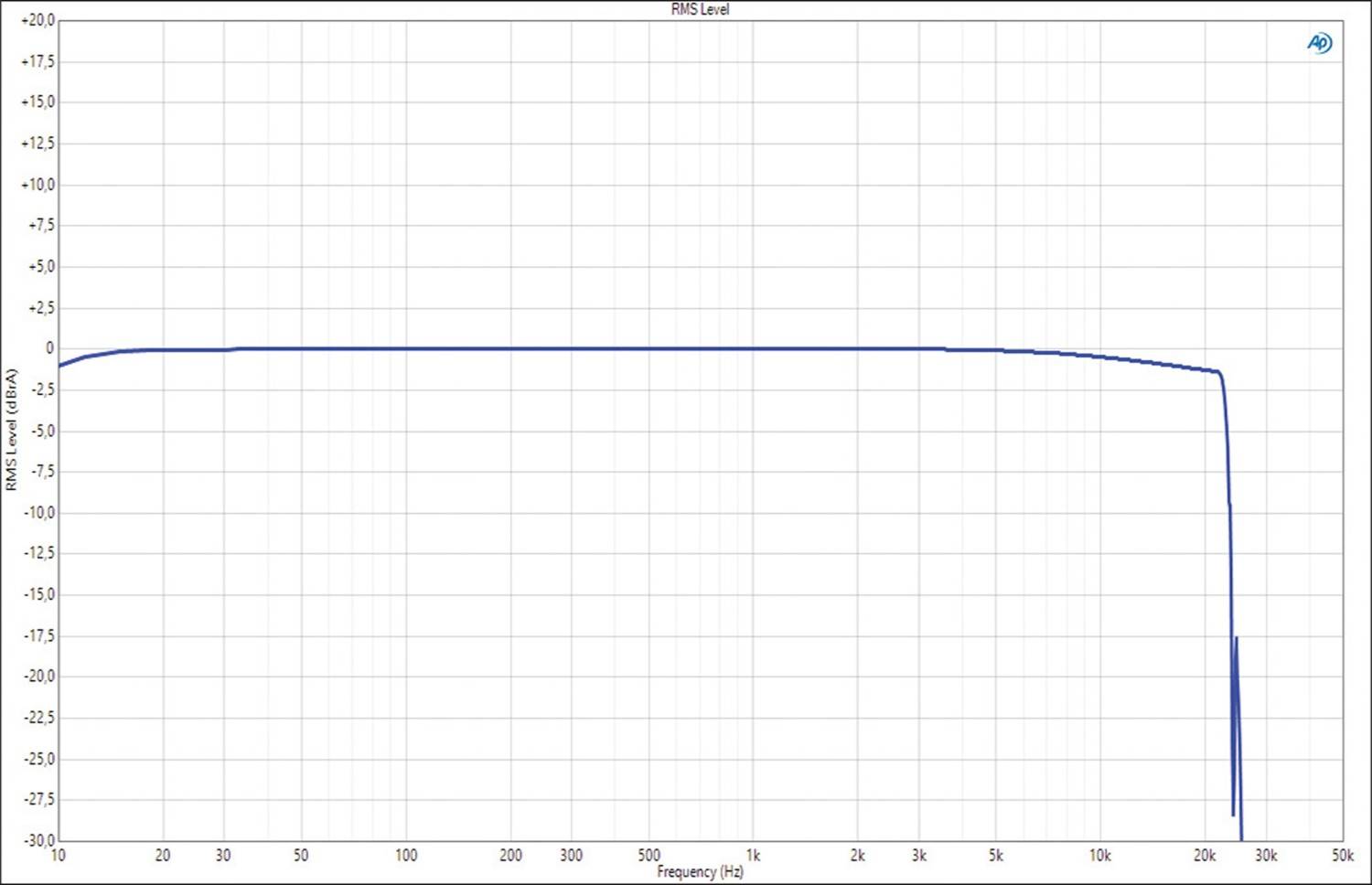Screen dimensions: 1372x885
Task: Click the 50 Hz frequency axis label
Action: coord(301,855)
